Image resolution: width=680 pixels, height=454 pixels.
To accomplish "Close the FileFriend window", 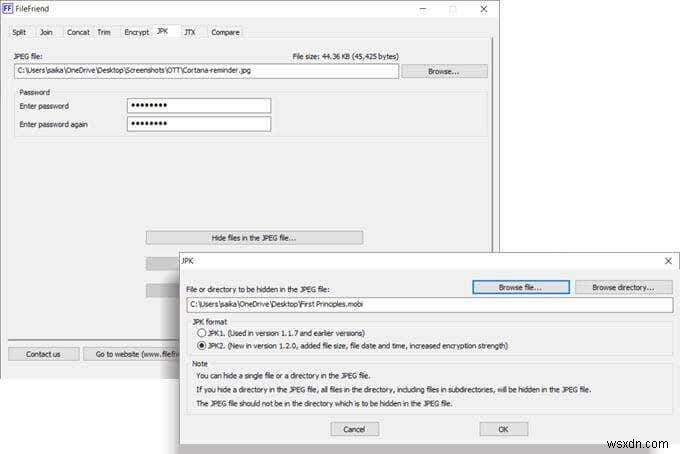I will (484, 9).
